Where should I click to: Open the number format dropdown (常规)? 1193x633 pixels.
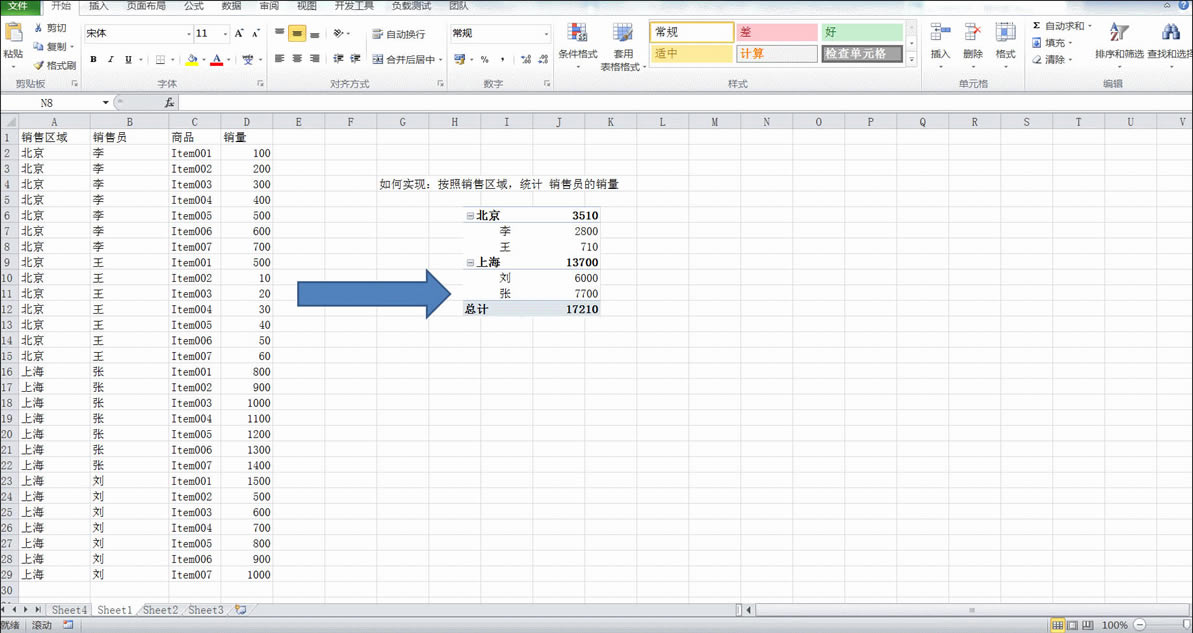coord(546,33)
